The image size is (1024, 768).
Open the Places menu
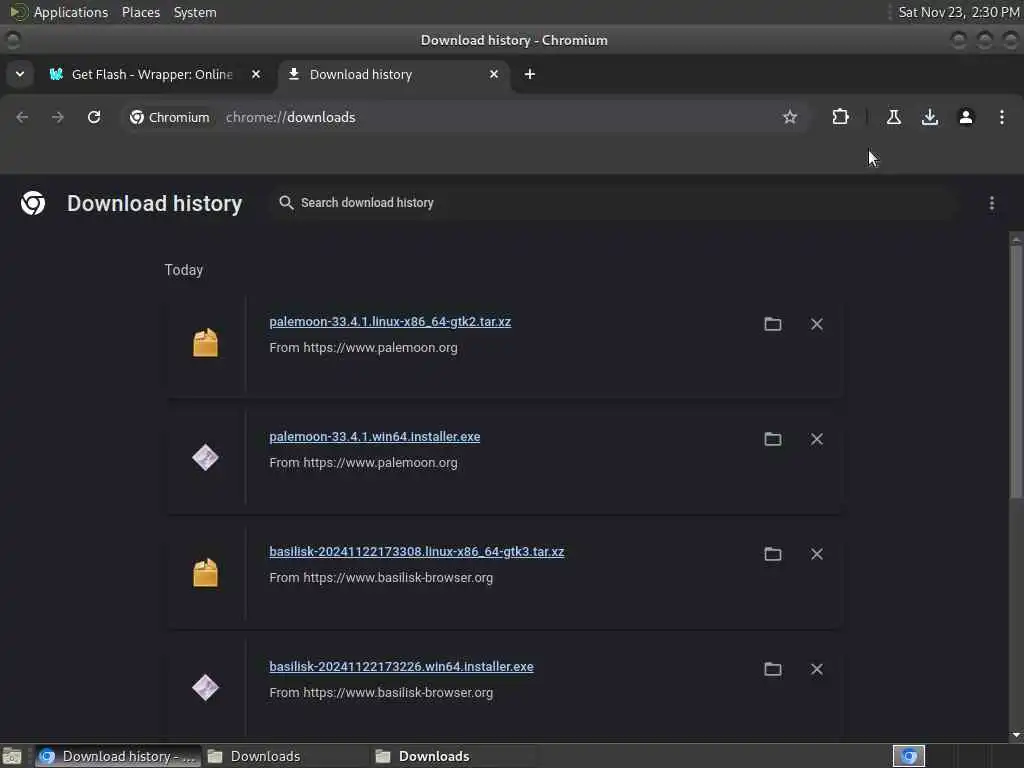pos(140,12)
